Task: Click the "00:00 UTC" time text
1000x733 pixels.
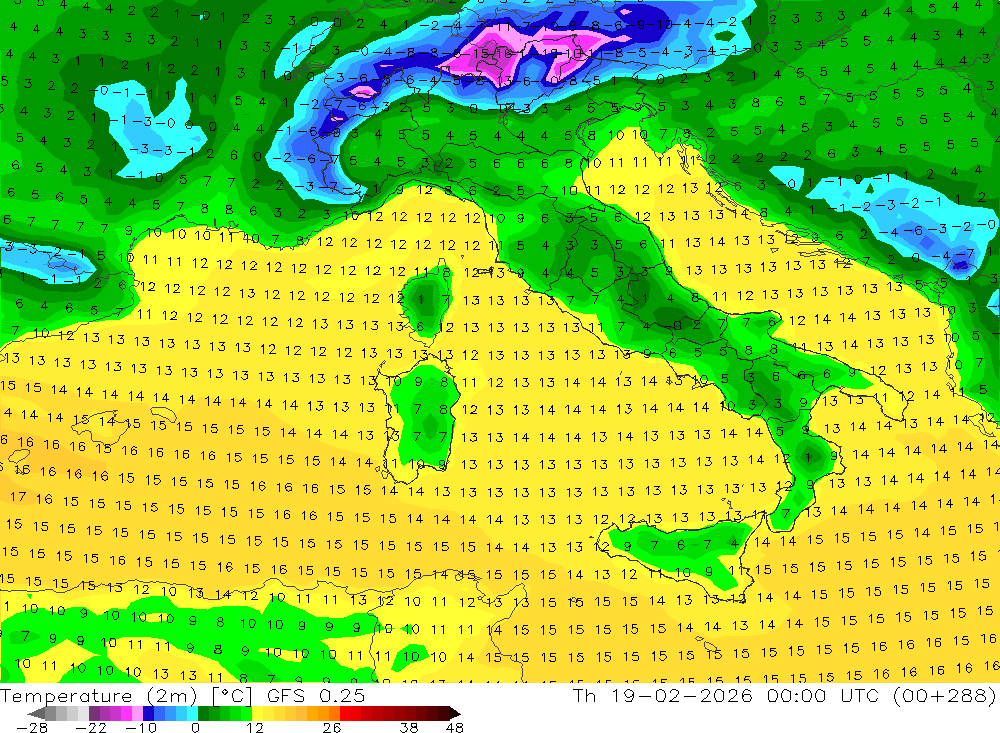Action: click(x=823, y=695)
